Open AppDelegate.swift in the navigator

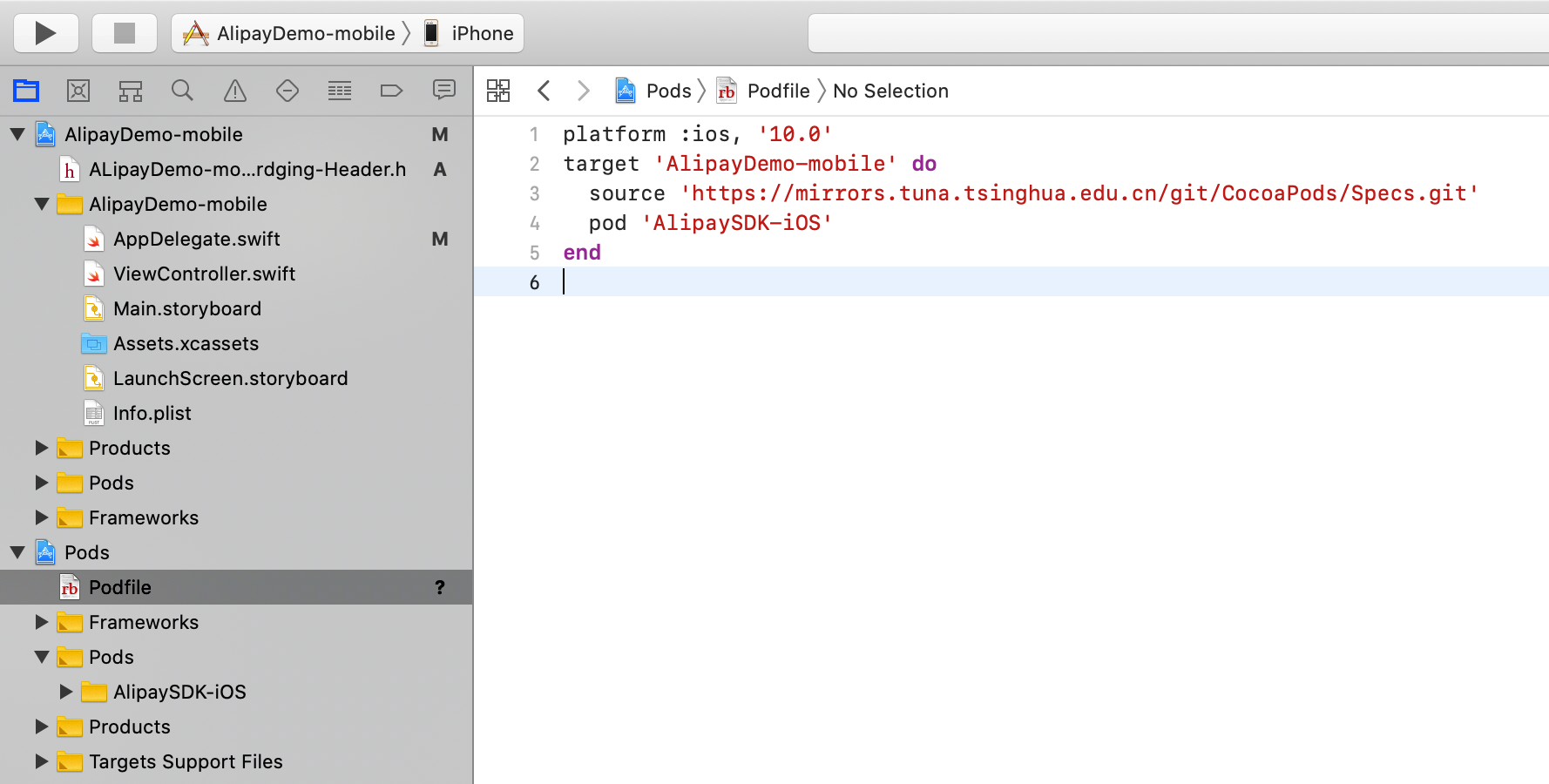pyautogui.click(x=196, y=239)
